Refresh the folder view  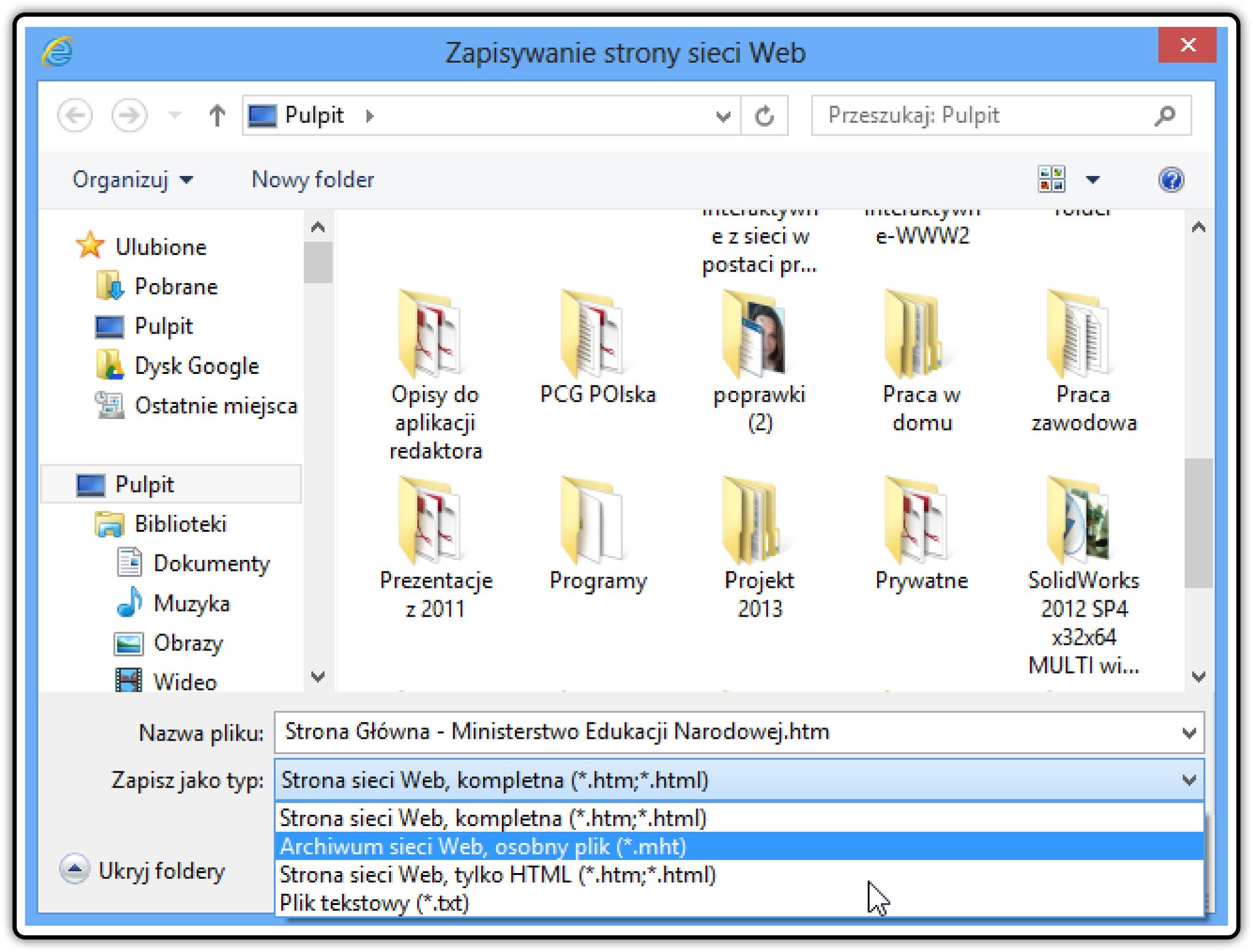pyautogui.click(x=764, y=116)
